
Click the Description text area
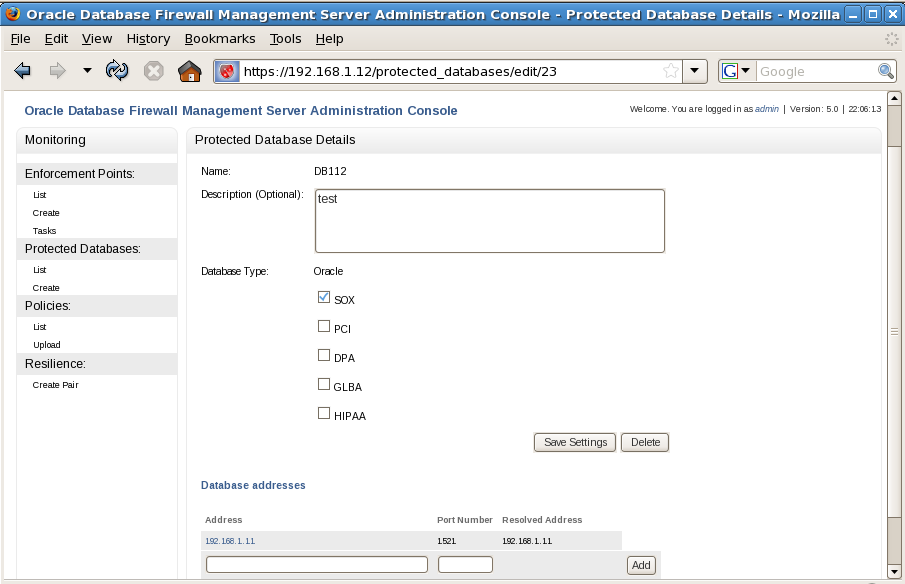point(489,221)
